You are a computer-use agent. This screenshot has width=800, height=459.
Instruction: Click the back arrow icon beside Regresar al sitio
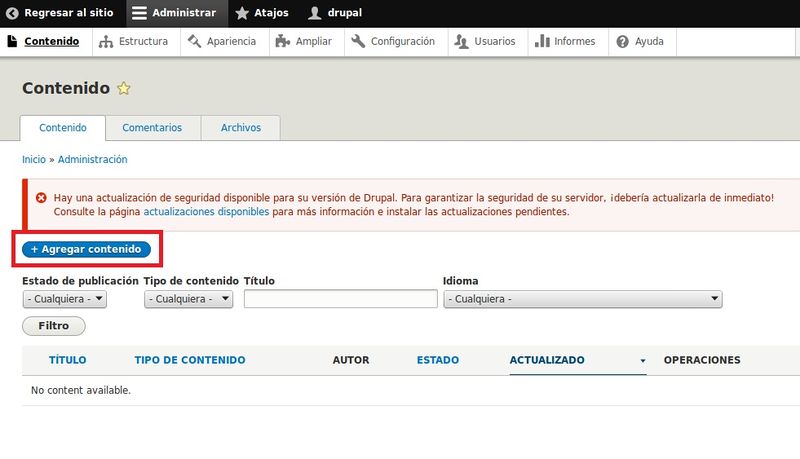tap(12, 13)
